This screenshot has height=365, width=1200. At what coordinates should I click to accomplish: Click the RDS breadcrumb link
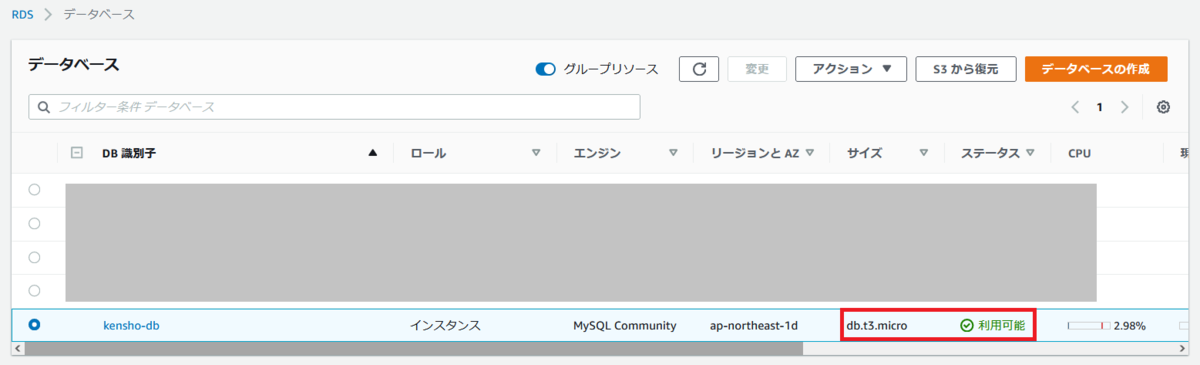(23, 15)
